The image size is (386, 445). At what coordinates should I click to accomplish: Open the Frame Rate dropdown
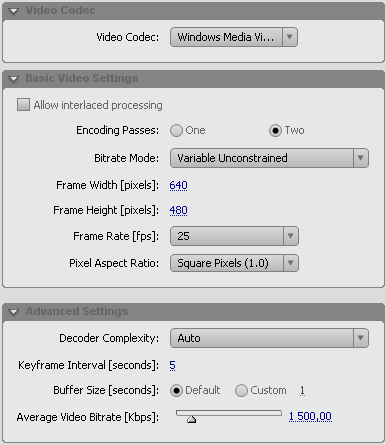[234, 236]
